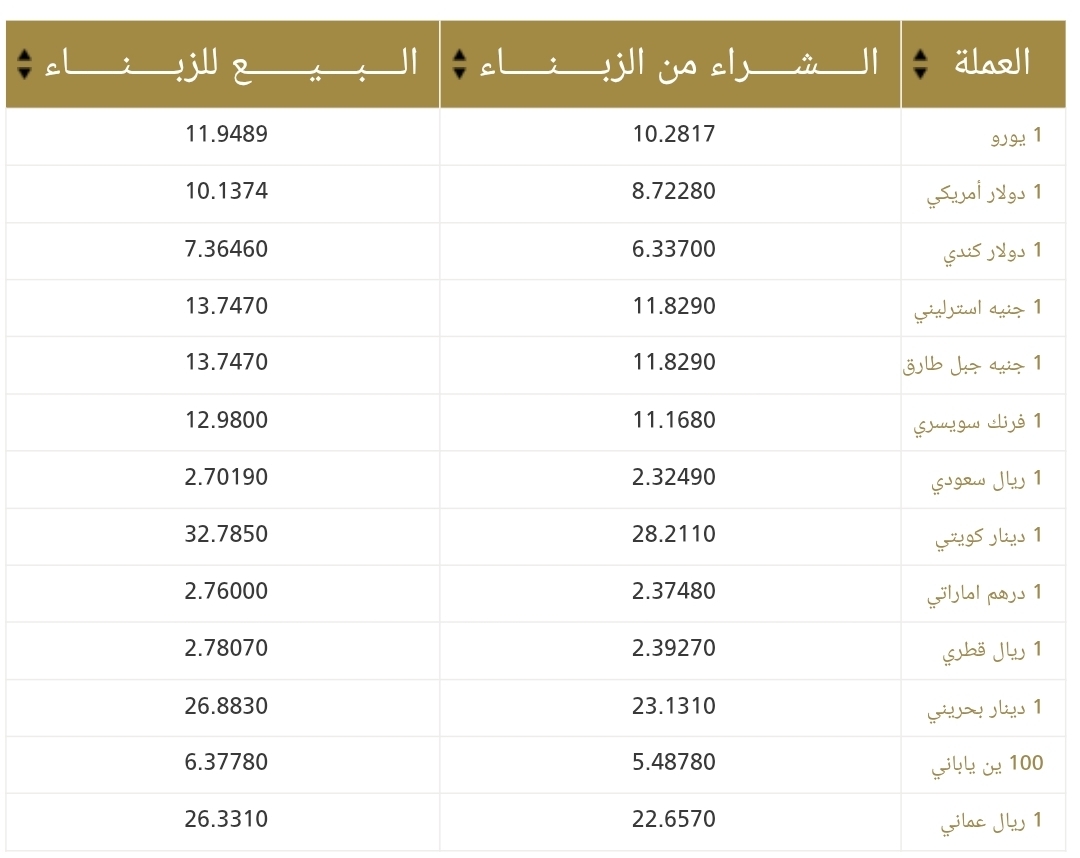Open the 1 فرنك سويسري link
Viewport: 1080px width, 858px height.
point(978,421)
